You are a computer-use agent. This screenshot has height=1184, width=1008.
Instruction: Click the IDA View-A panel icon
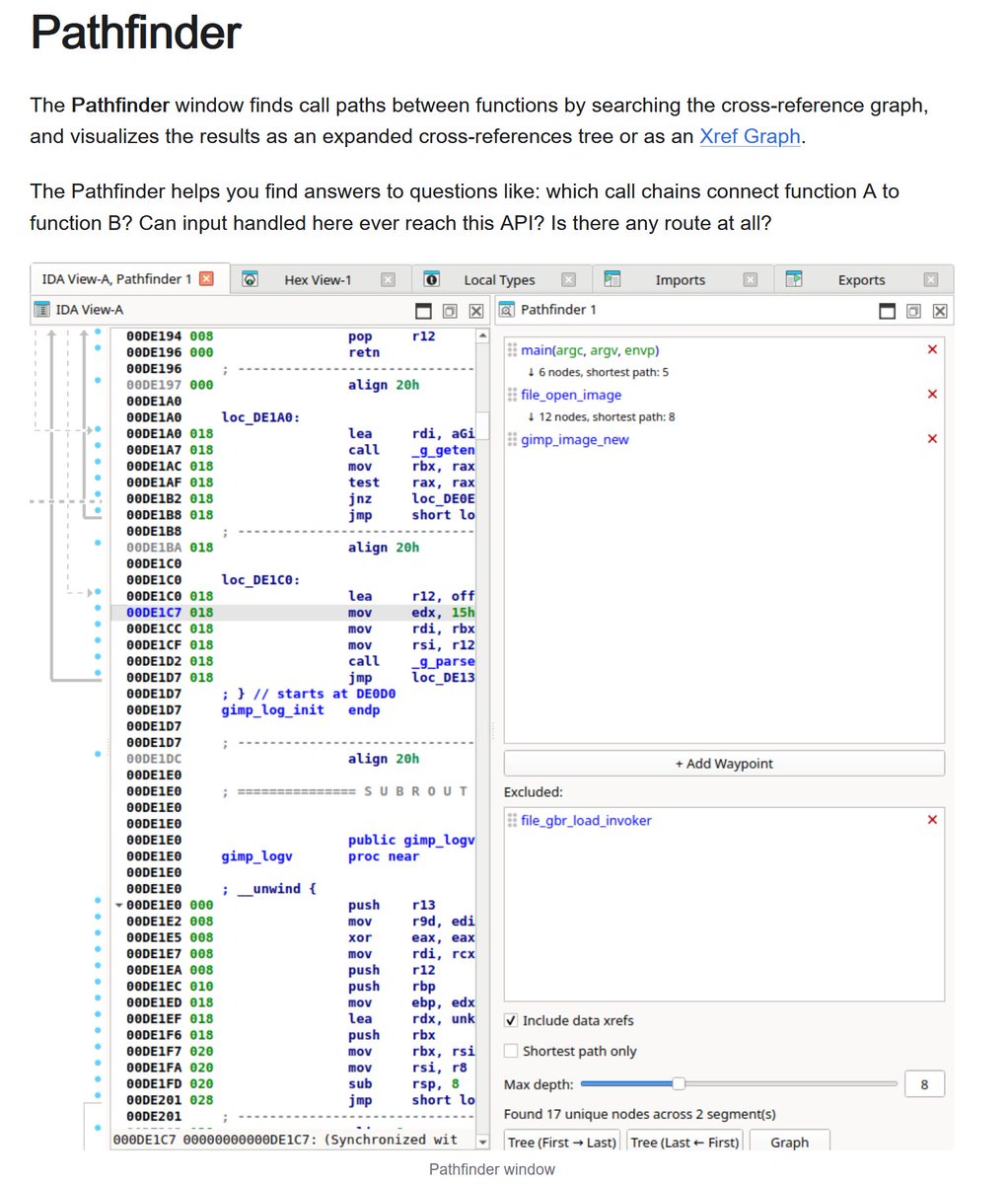(x=41, y=310)
